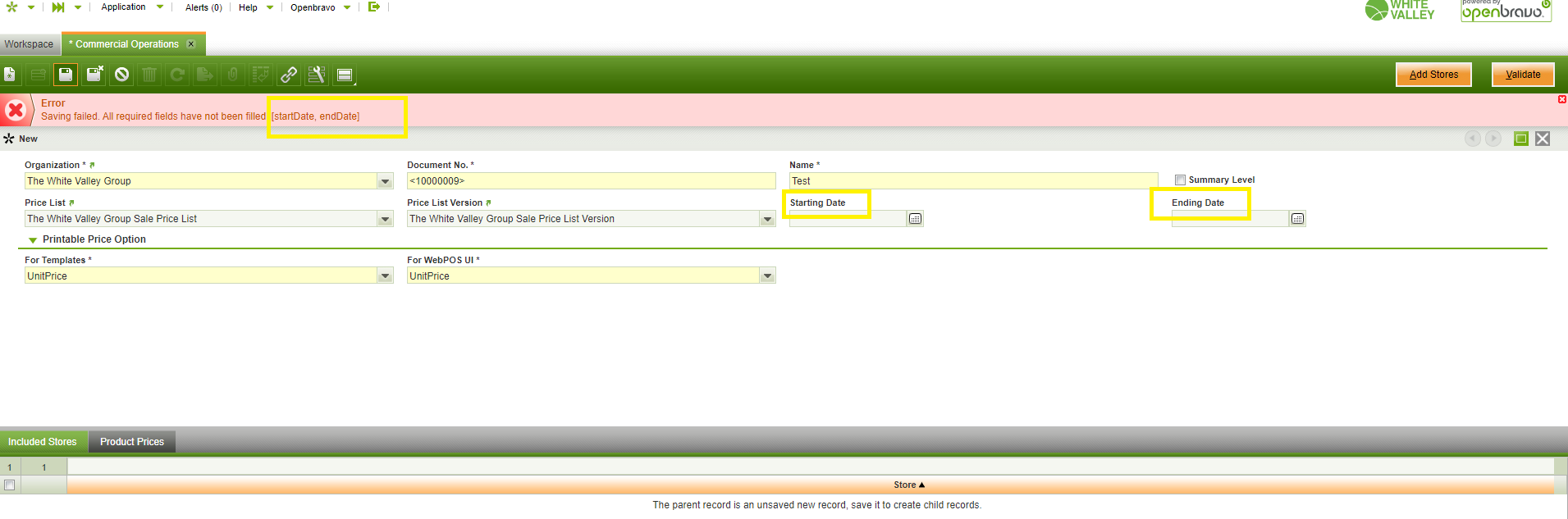Viewport: 1568px width, 519px height.
Task: Collapse the Printable Price Option section
Action: (33, 240)
